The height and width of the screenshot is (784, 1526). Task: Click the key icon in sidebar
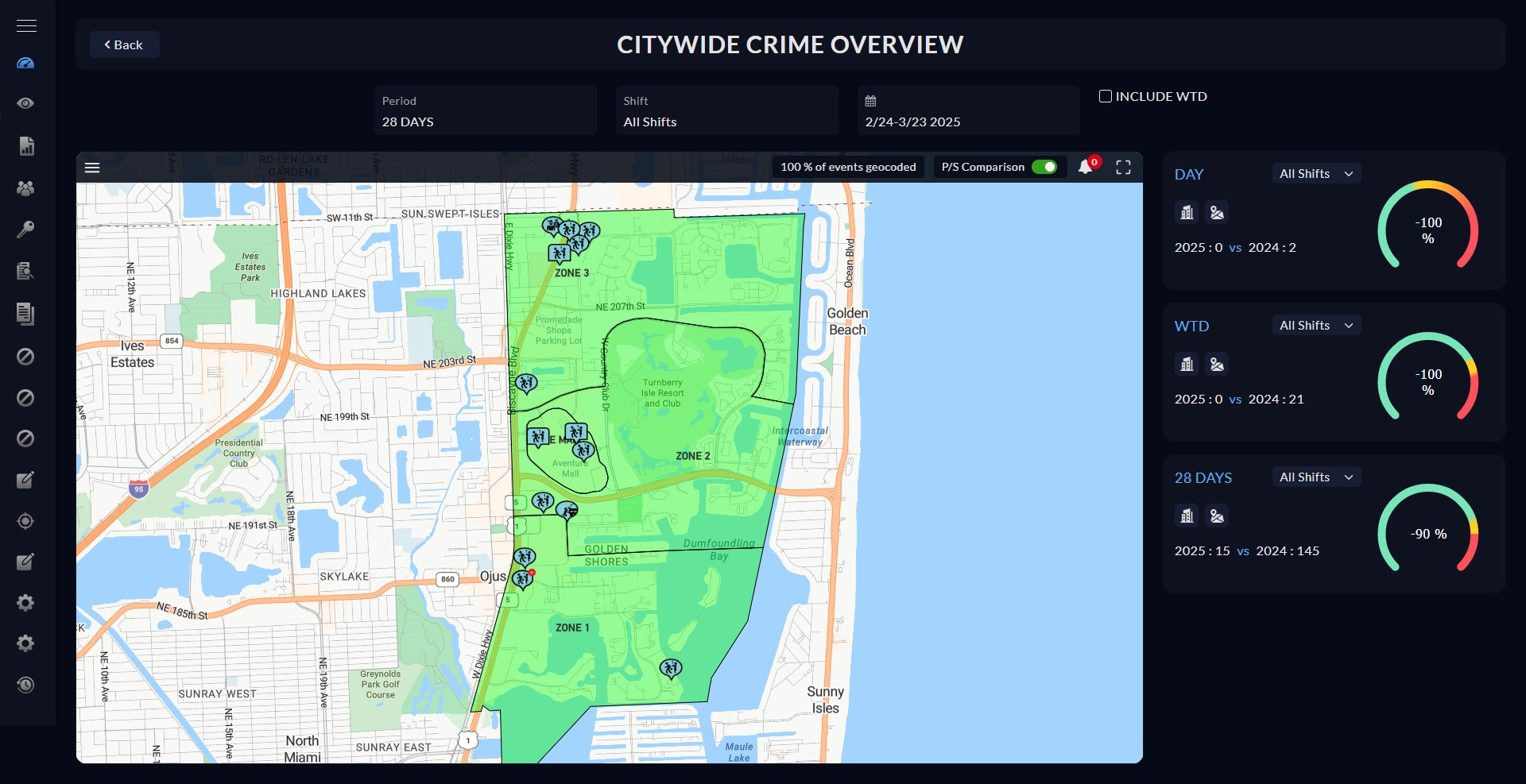25,230
